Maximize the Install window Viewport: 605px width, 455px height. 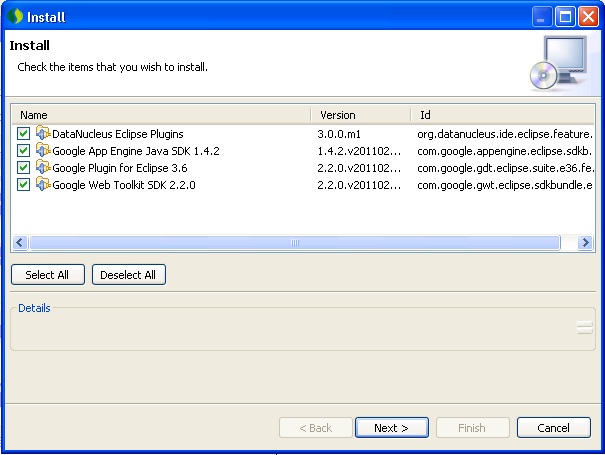click(x=565, y=17)
